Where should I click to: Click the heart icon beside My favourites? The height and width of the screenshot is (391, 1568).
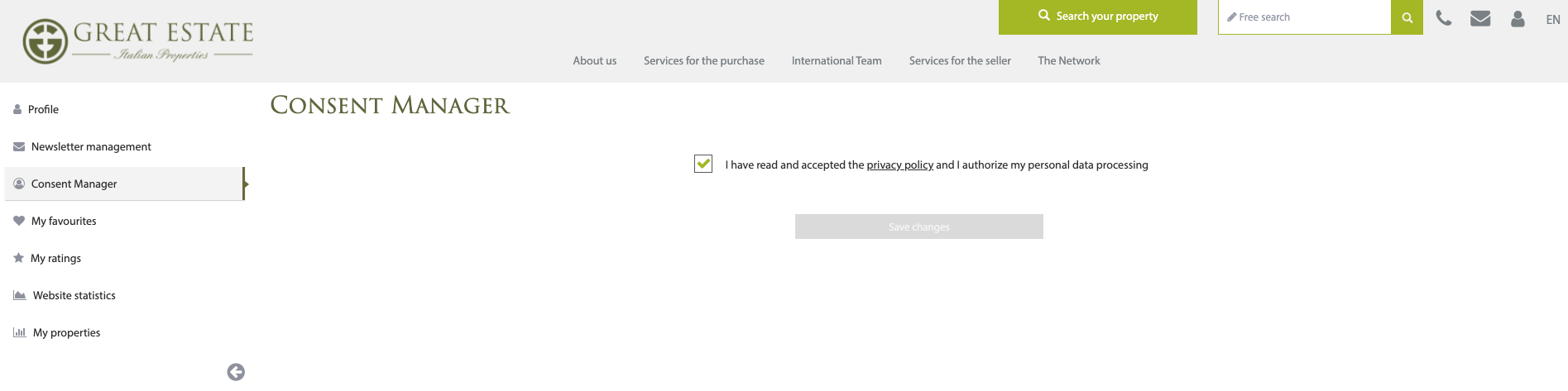click(19, 221)
